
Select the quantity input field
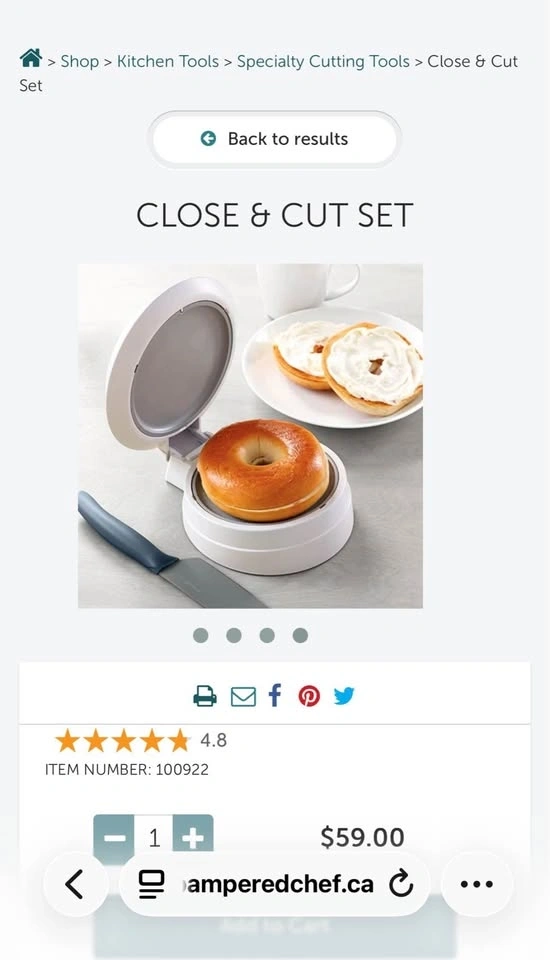coord(154,836)
